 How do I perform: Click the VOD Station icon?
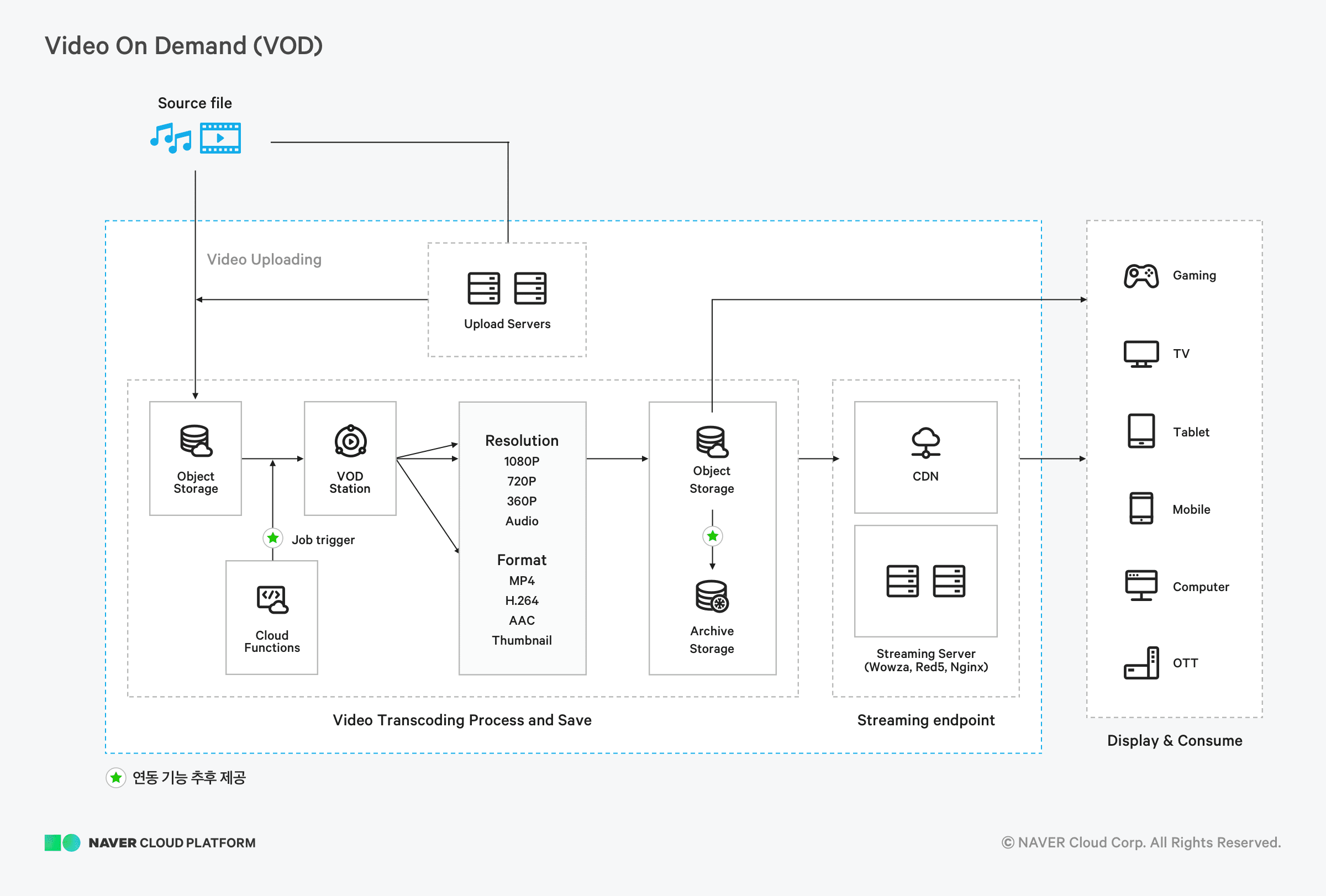pyautogui.click(x=350, y=441)
